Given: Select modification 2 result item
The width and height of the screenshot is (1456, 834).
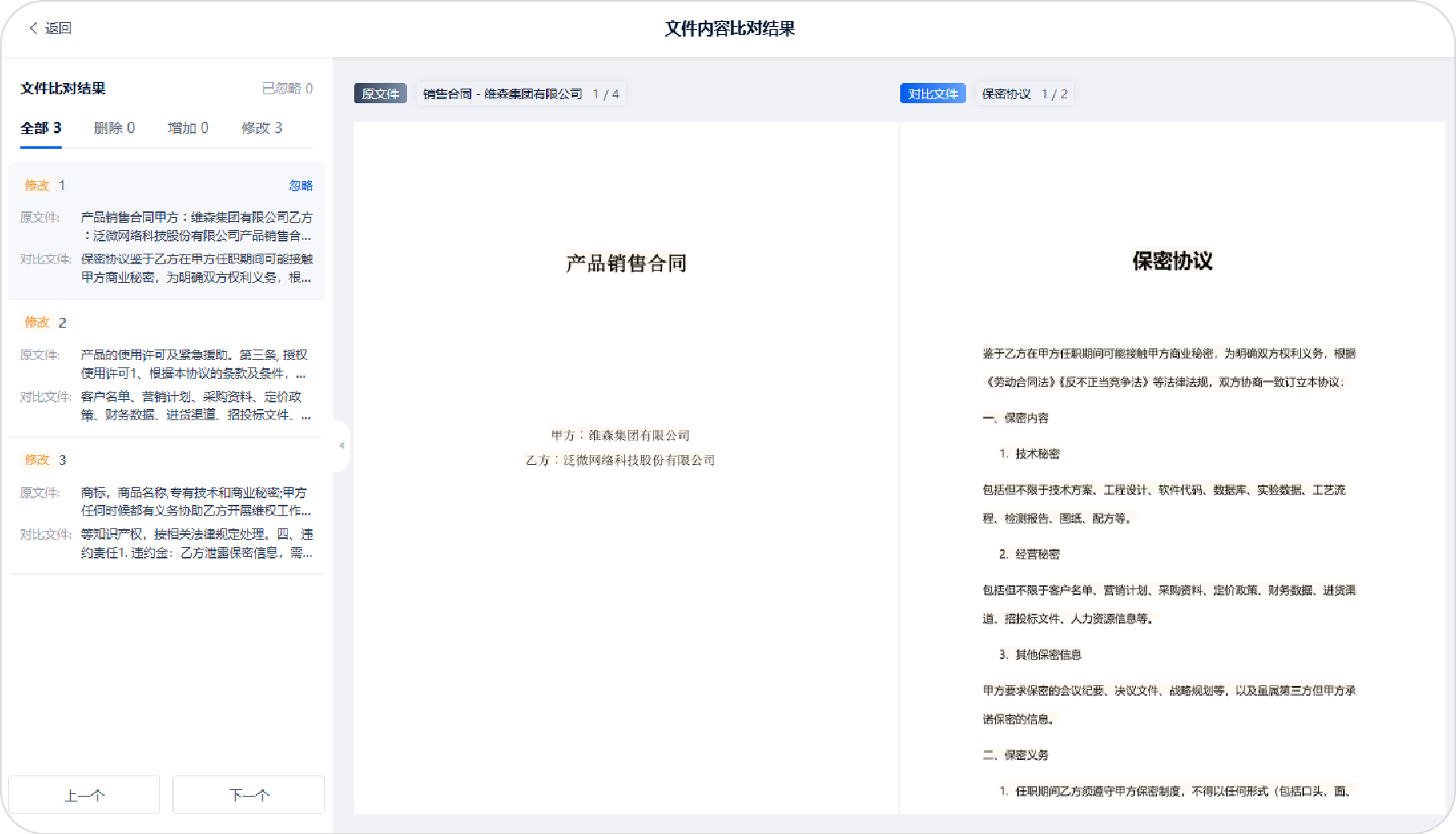Looking at the screenshot, I should (x=167, y=370).
